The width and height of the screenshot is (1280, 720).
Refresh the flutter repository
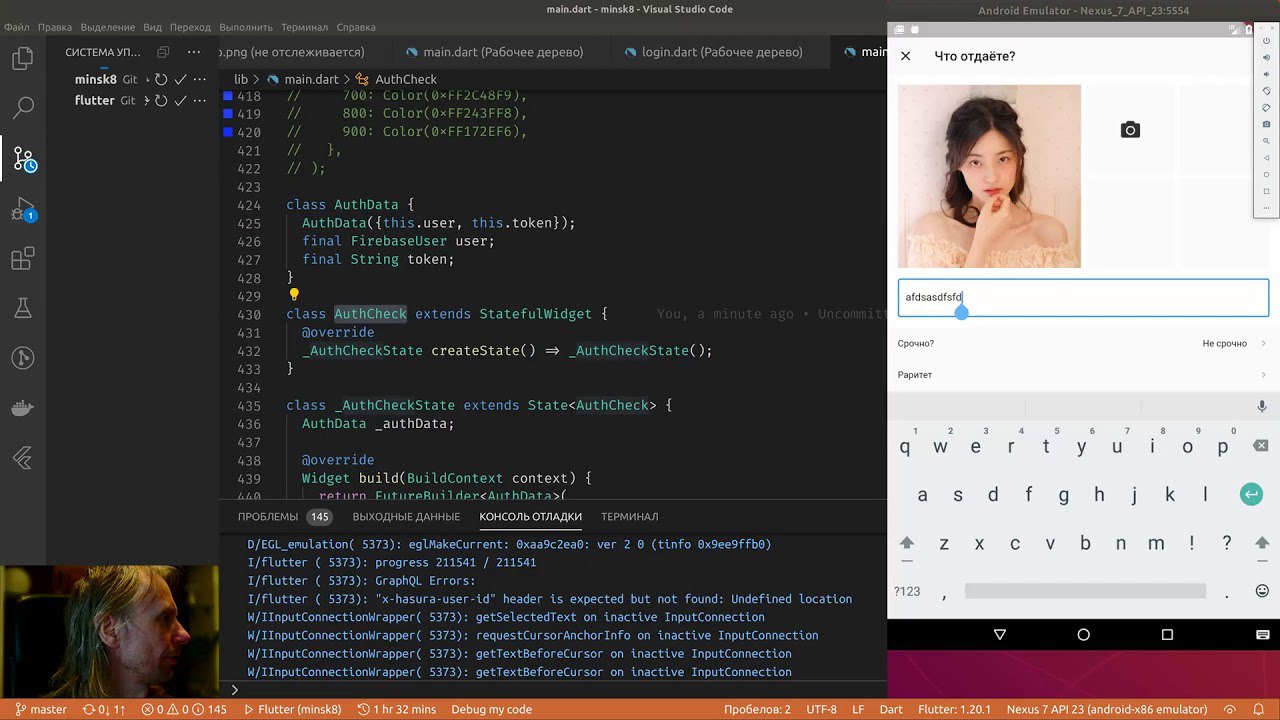(x=161, y=100)
